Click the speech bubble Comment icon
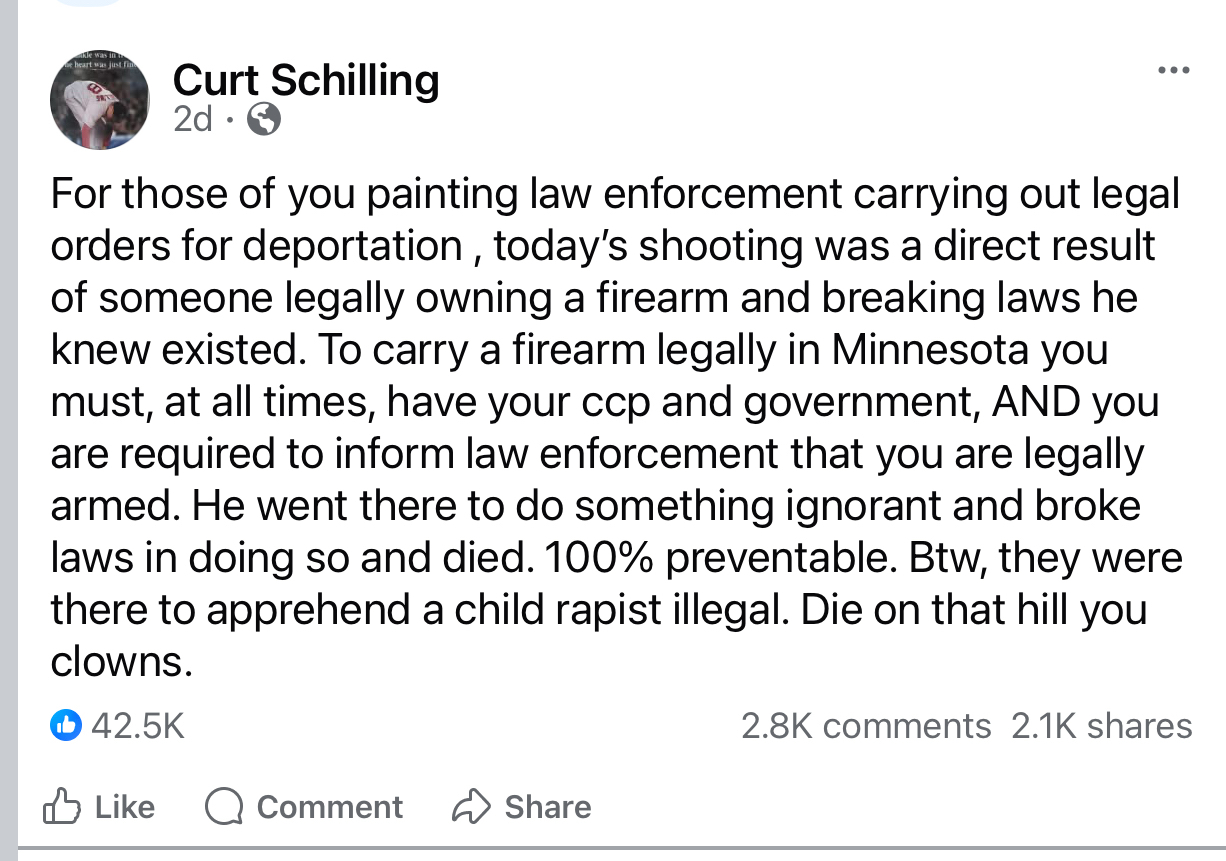1226x861 pixels. pyautogui.click(x=225, y=807)
